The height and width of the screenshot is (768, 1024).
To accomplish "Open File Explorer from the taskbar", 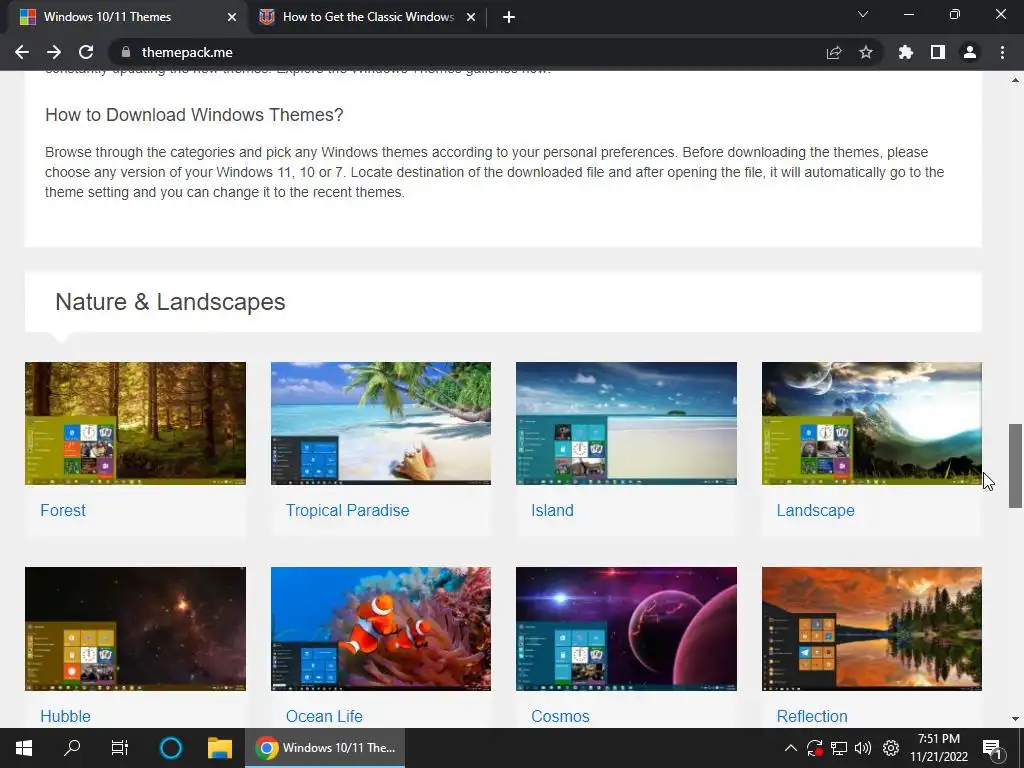I will pyautogui.click(x=220, y=748).
